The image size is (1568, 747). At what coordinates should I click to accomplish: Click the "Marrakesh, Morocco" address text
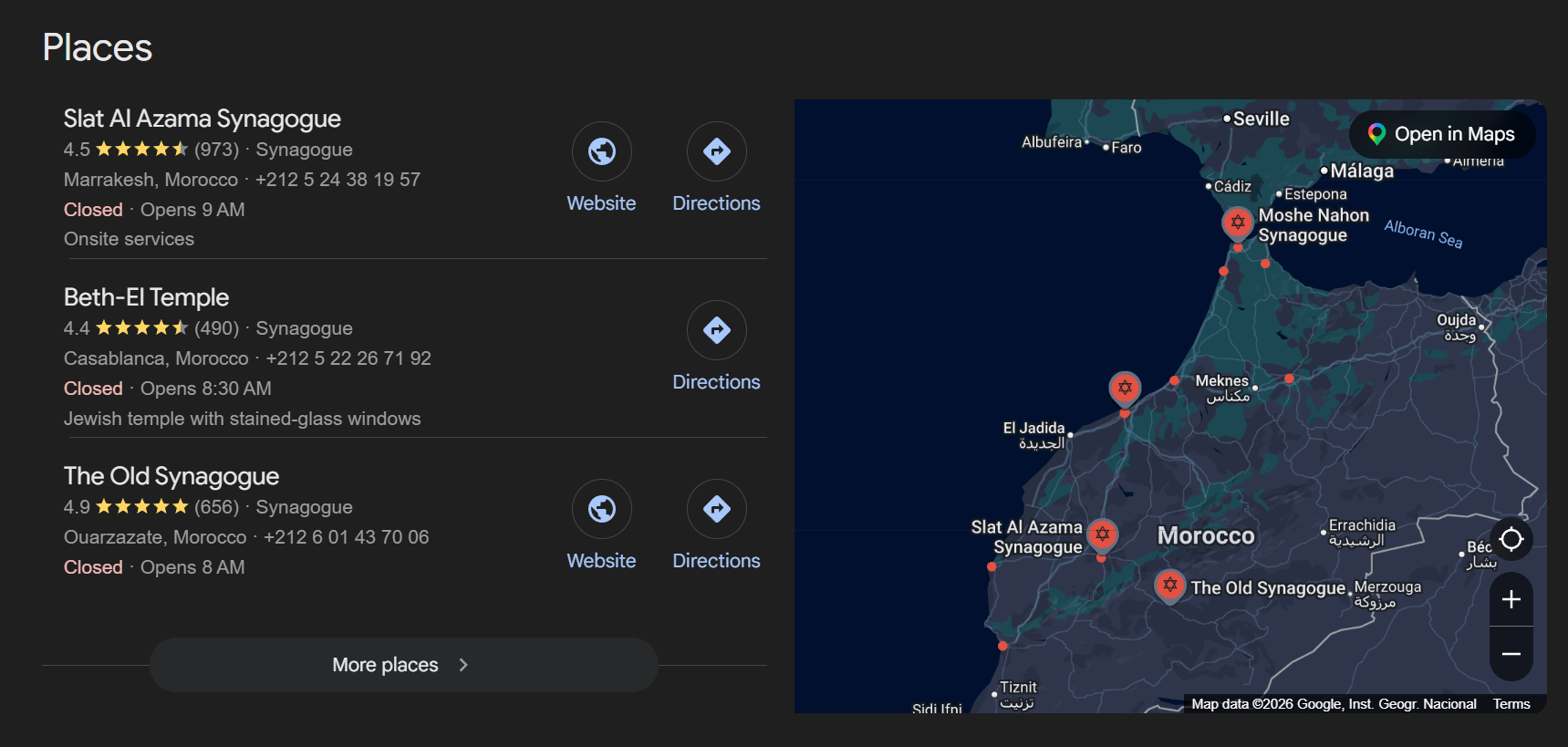(151, 180)
